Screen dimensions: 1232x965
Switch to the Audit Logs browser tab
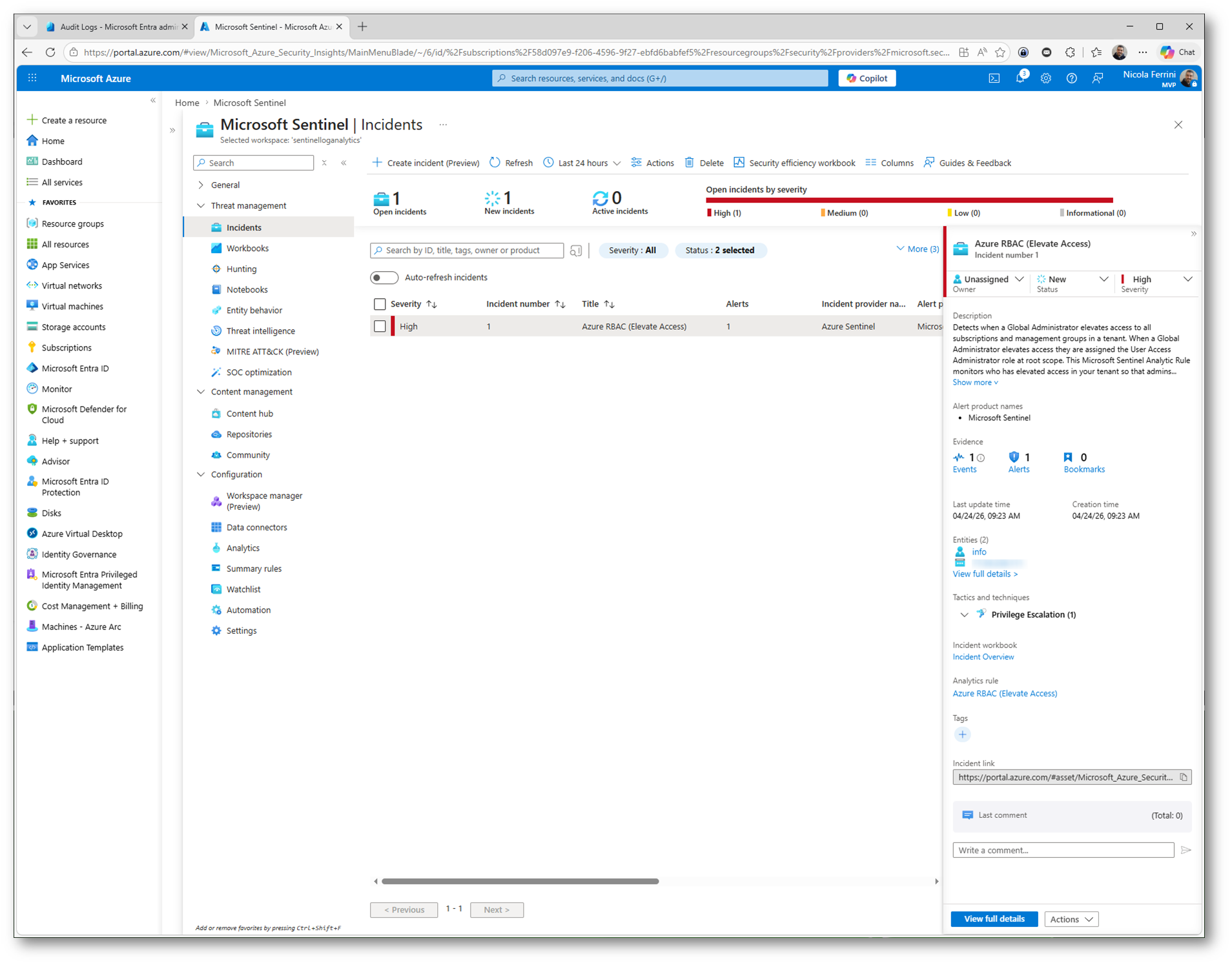[x=116, y=27]
